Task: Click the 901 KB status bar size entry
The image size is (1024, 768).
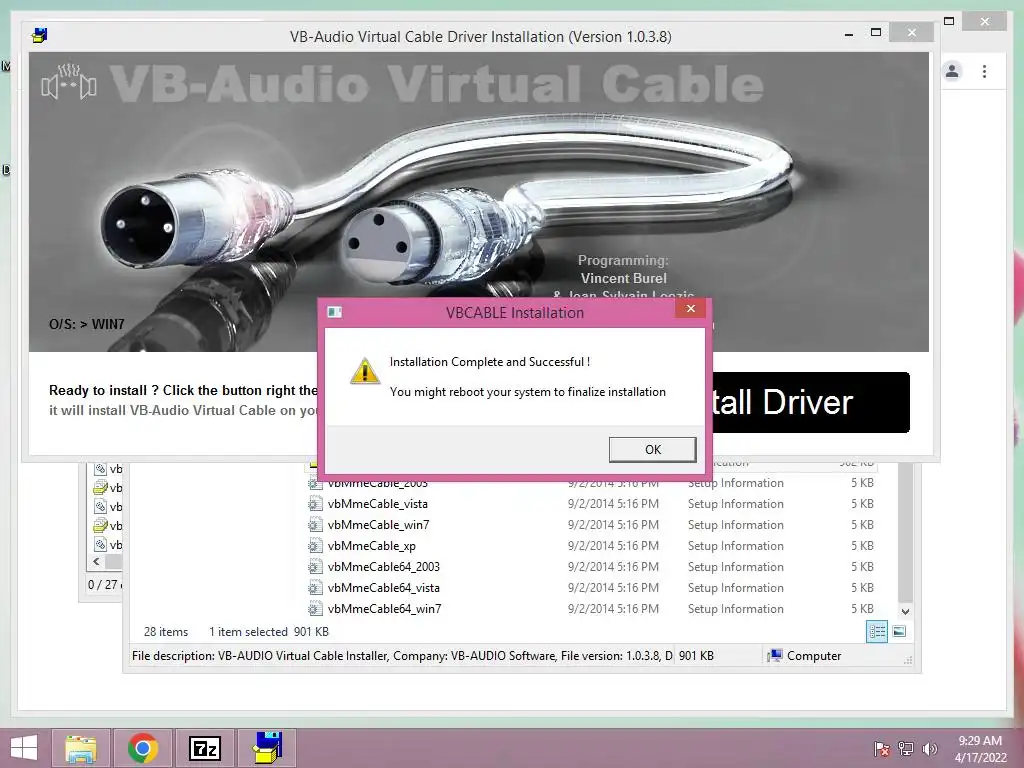Action: 696,656
